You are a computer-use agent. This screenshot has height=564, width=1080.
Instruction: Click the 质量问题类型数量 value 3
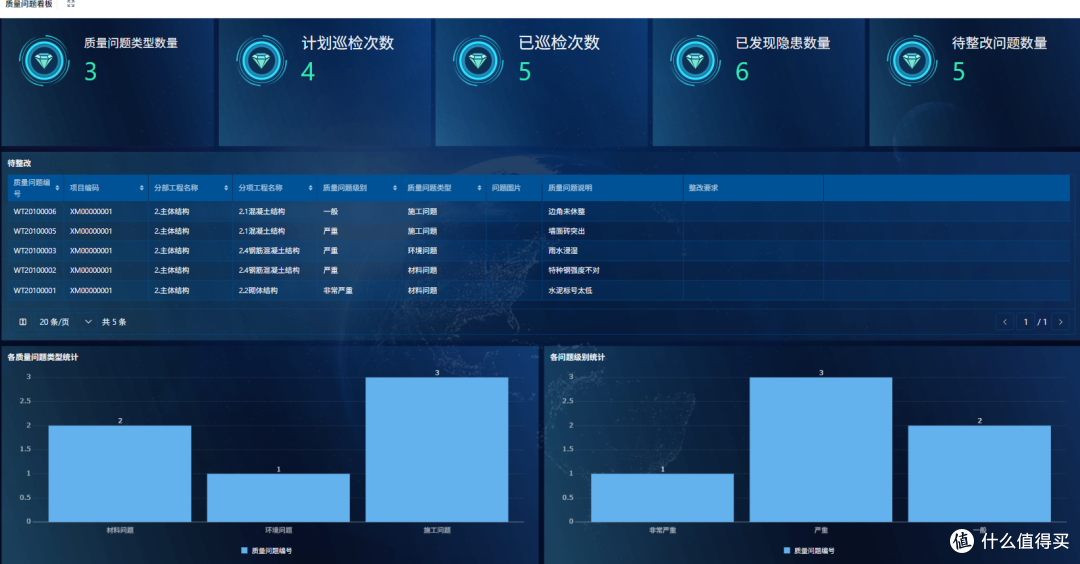coord(90,72)
